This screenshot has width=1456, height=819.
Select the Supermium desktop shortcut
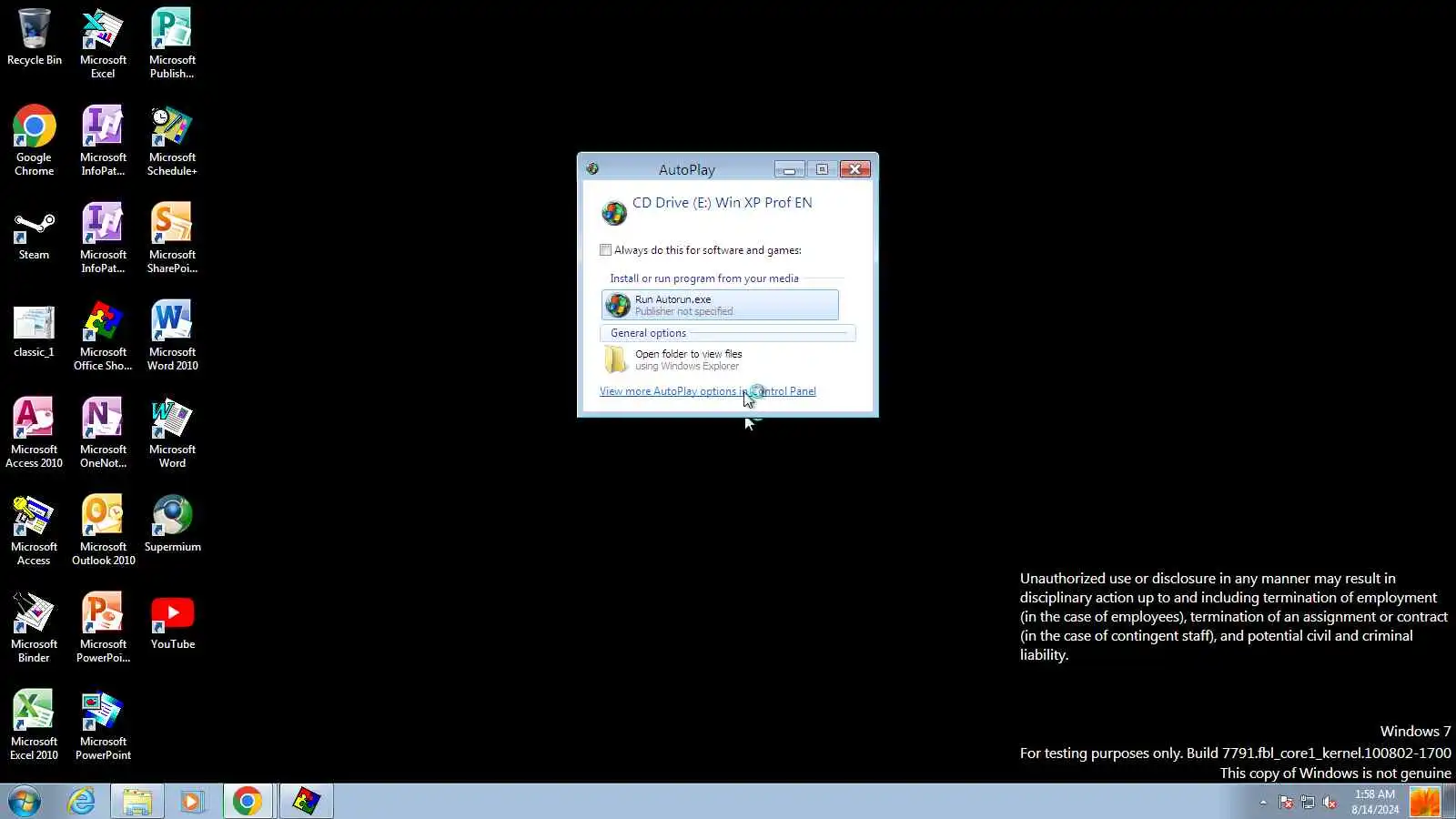[x=172, y=524]
